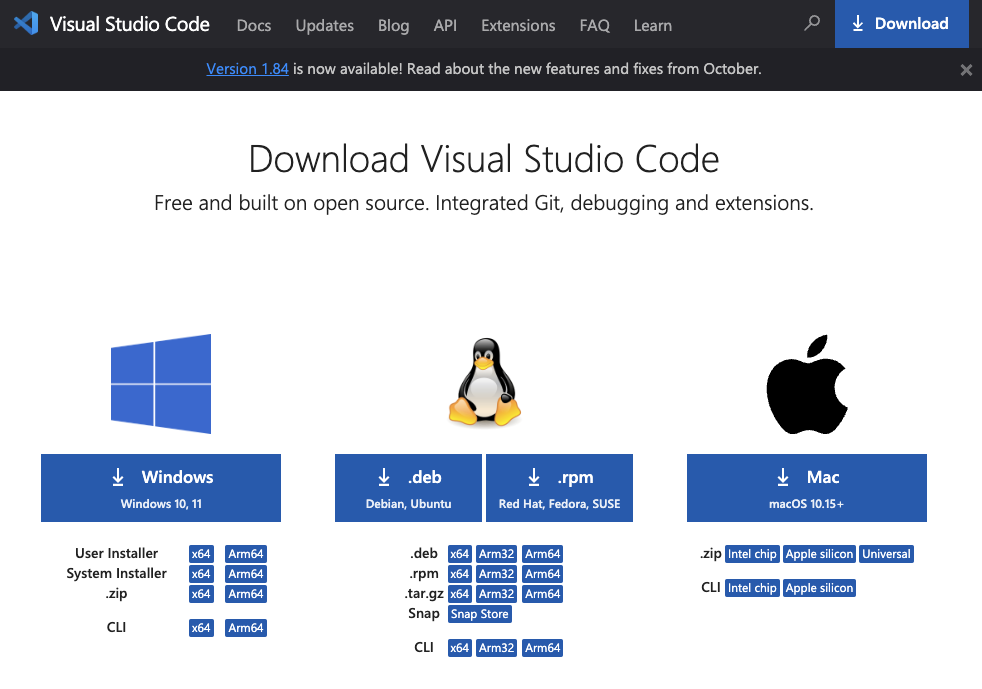Select x64 for Windows .zip

pyautogui.click(x=201, y=594)
